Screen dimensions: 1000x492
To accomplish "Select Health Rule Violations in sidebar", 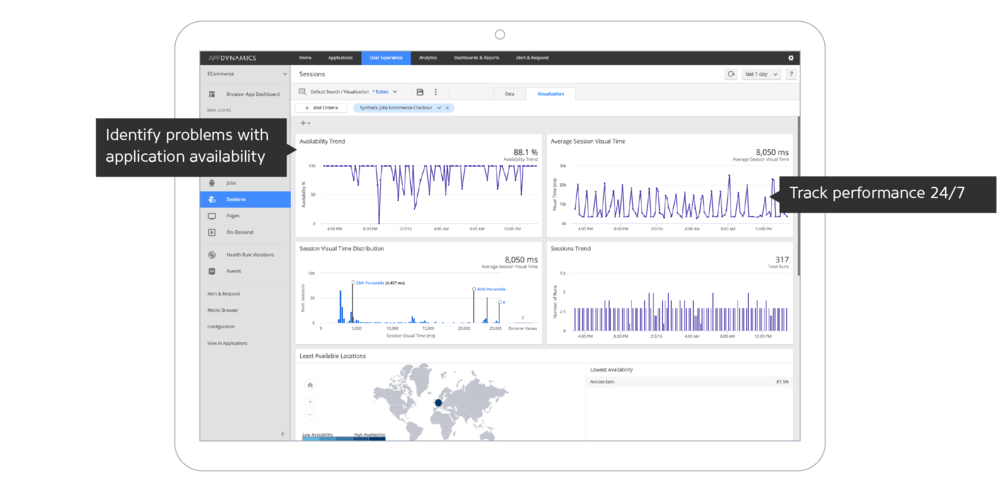I will click(x=249, y=255).
